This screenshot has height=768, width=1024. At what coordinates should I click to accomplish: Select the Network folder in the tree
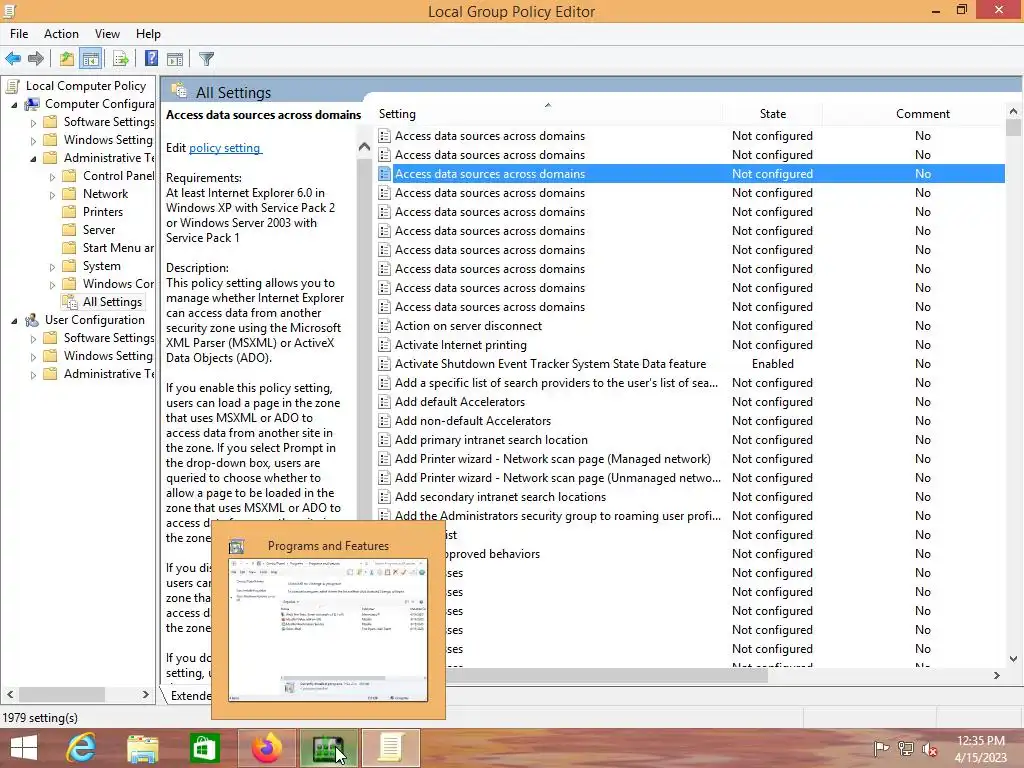(x=105, y=194)
